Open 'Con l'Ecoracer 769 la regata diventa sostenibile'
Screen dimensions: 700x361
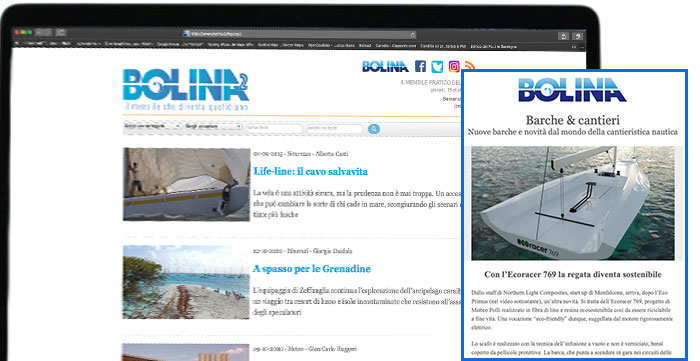pyautogui.click(x=573, y=274)
